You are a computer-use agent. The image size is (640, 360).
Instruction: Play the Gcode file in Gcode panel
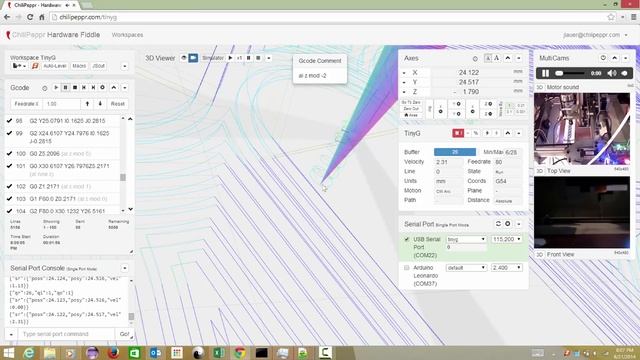click(x=56, y=88)
